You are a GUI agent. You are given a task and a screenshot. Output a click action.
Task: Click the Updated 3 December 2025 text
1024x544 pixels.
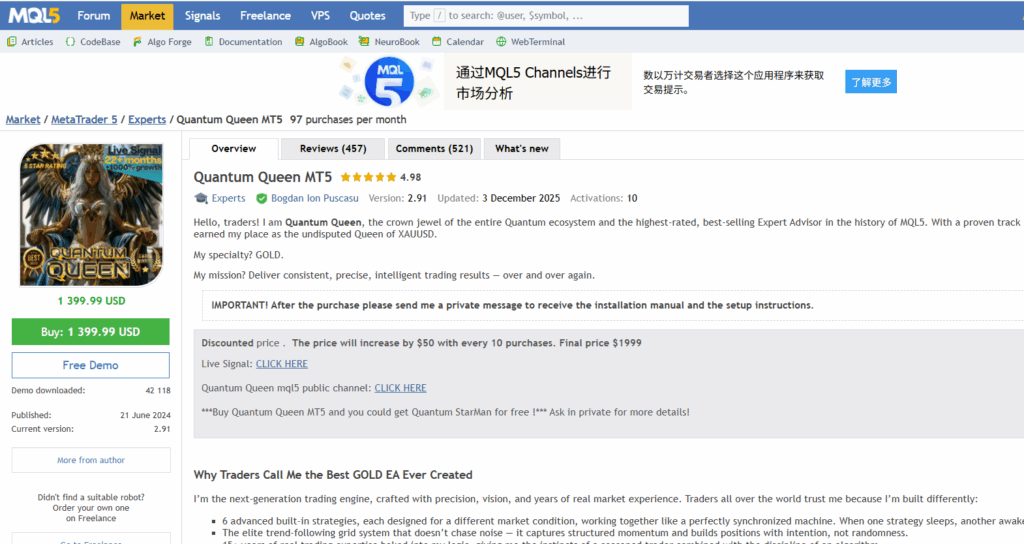pyautogui.click(x=498, y=198)
